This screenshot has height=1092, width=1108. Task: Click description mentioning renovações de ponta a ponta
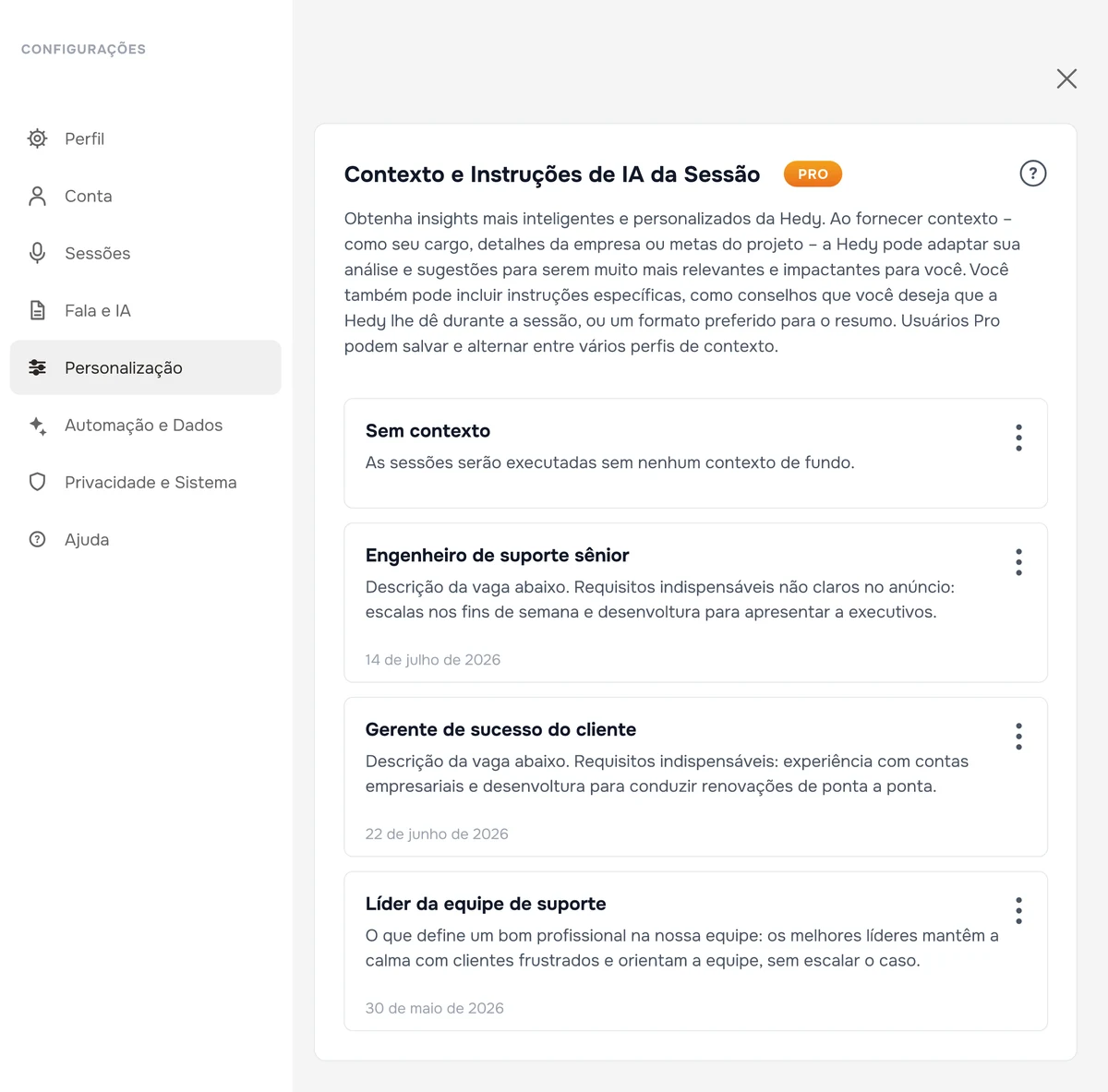[x=667, y=774]
